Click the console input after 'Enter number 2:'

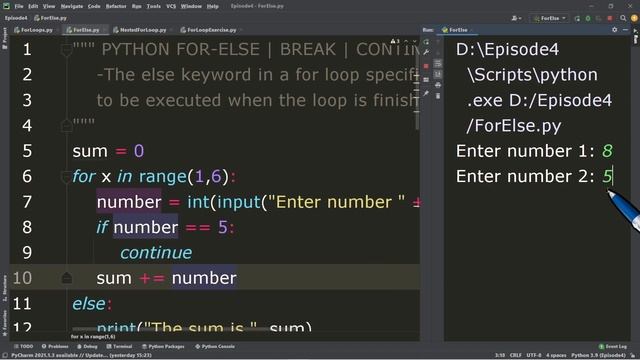[607, 176]
